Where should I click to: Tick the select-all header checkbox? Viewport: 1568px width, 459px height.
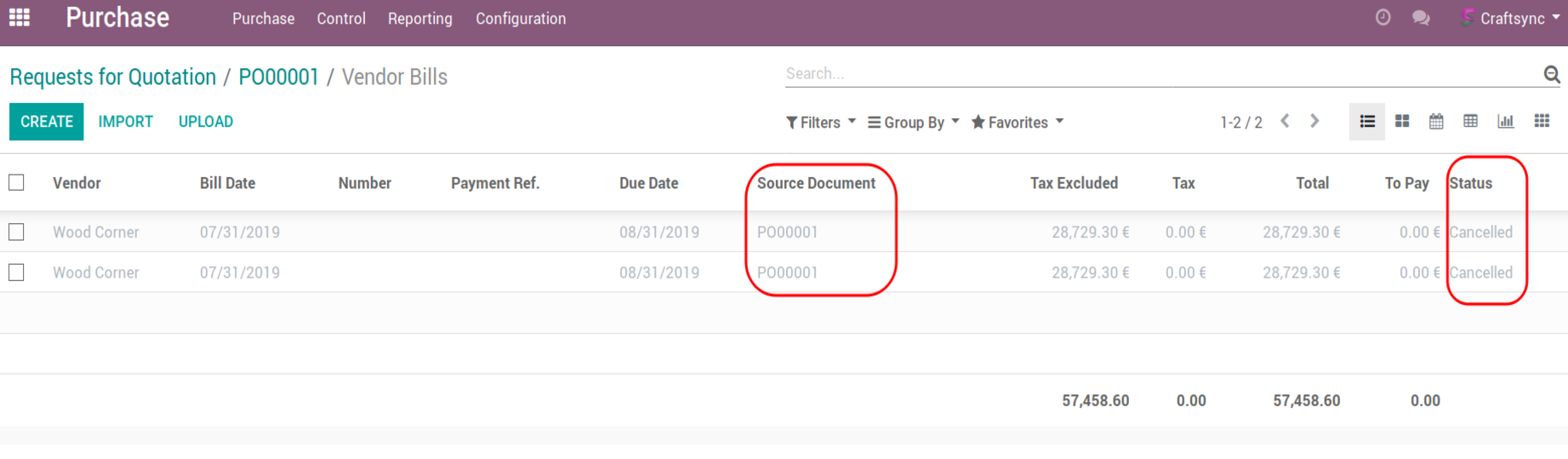[17, 183]
